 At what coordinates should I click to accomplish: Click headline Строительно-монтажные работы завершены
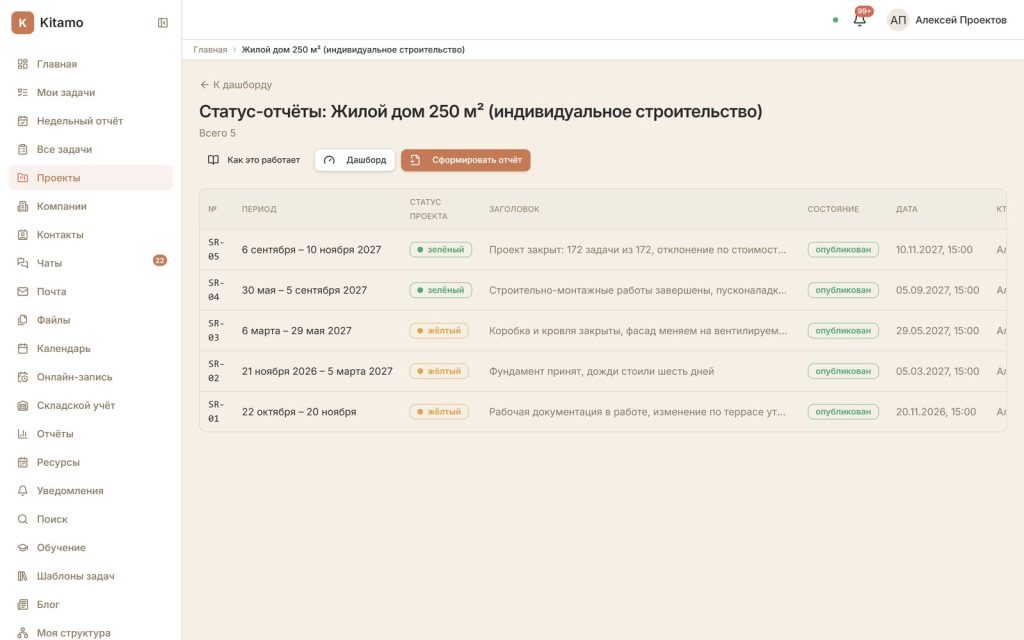637,290
